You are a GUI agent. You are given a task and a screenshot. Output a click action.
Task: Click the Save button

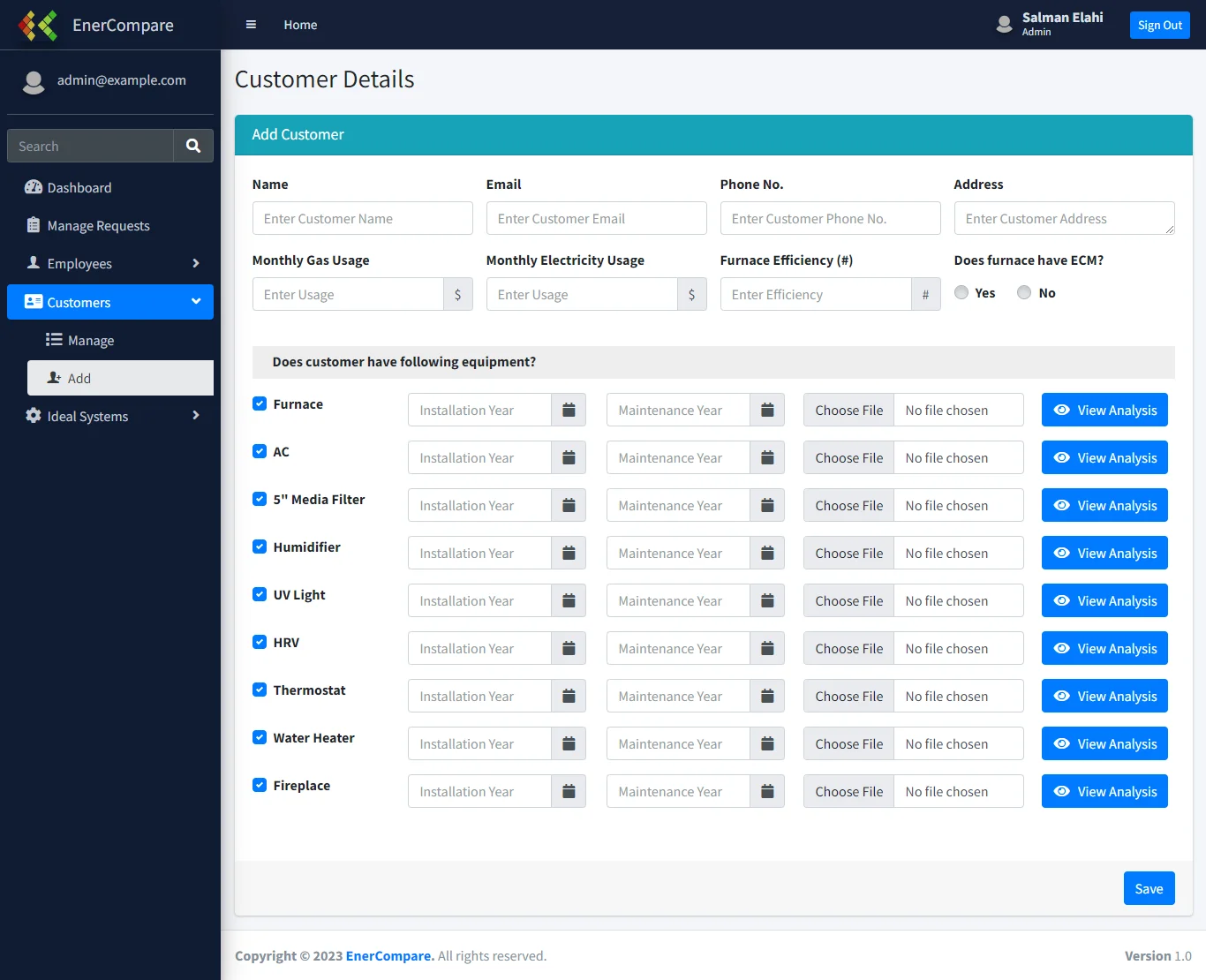[1149, 888]
